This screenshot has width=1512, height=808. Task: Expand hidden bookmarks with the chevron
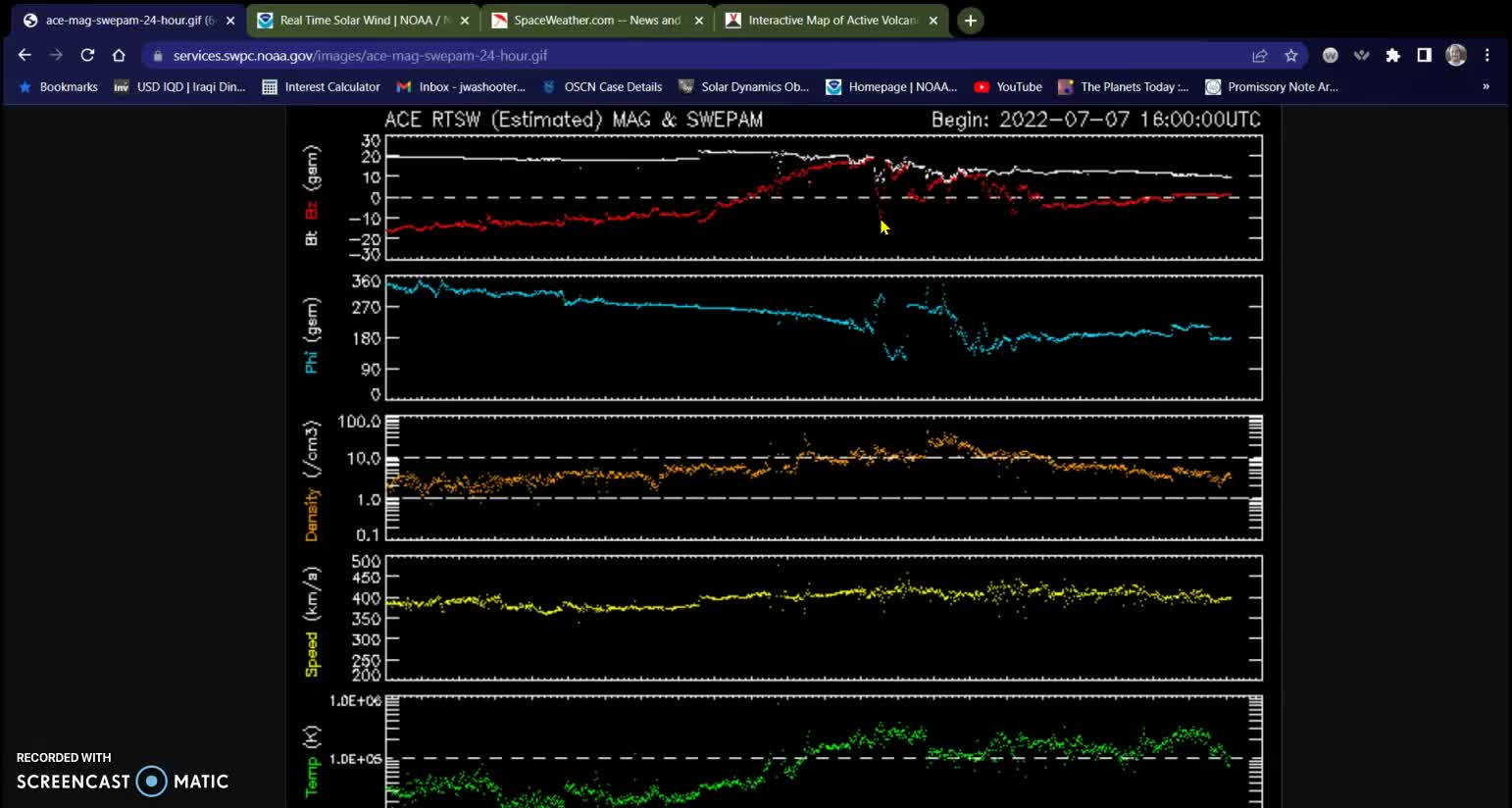pos(1486,87)
